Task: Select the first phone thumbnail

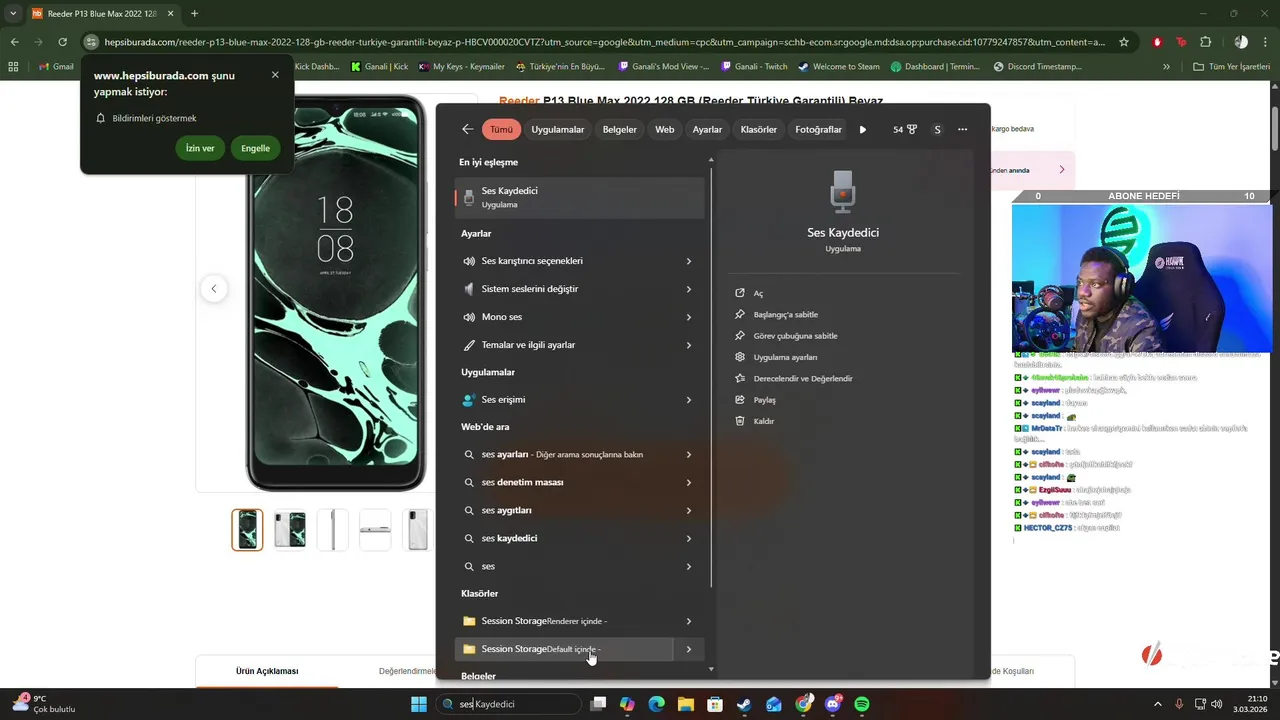Action: [x=247, y=530]
